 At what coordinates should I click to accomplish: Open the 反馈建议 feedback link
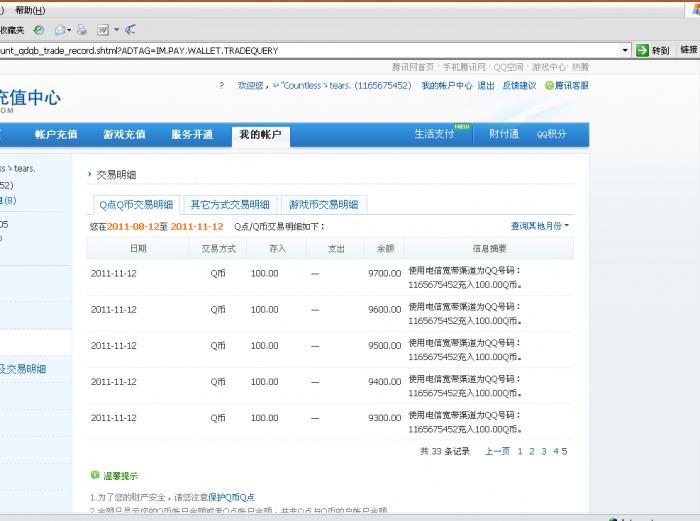(x=519, y=85)
